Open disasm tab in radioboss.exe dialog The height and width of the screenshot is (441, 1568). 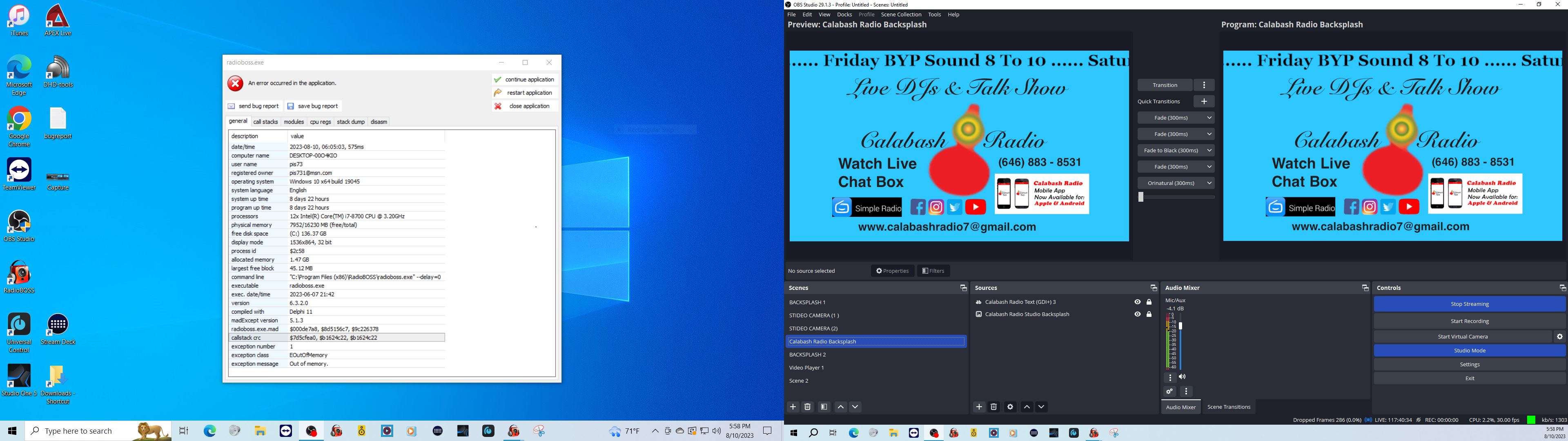[379, 122]
